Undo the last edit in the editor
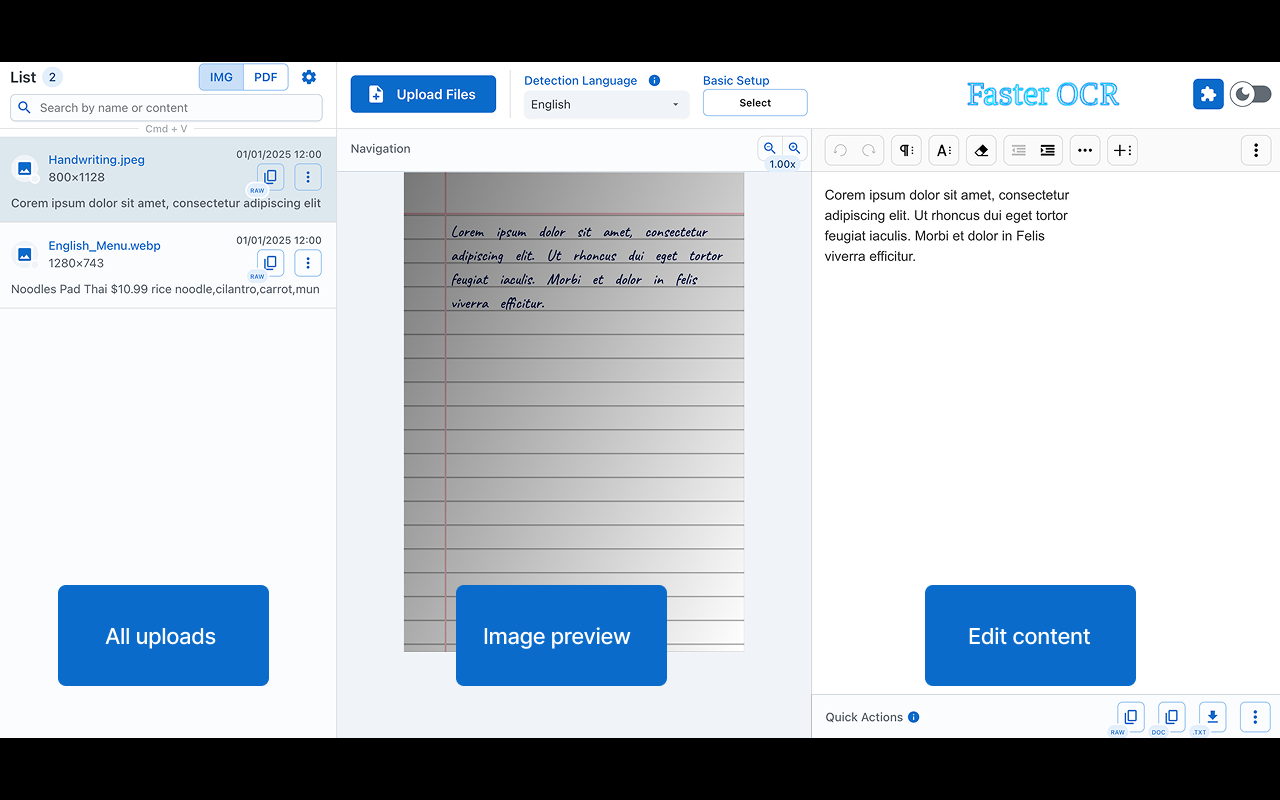 click(838, 150)
